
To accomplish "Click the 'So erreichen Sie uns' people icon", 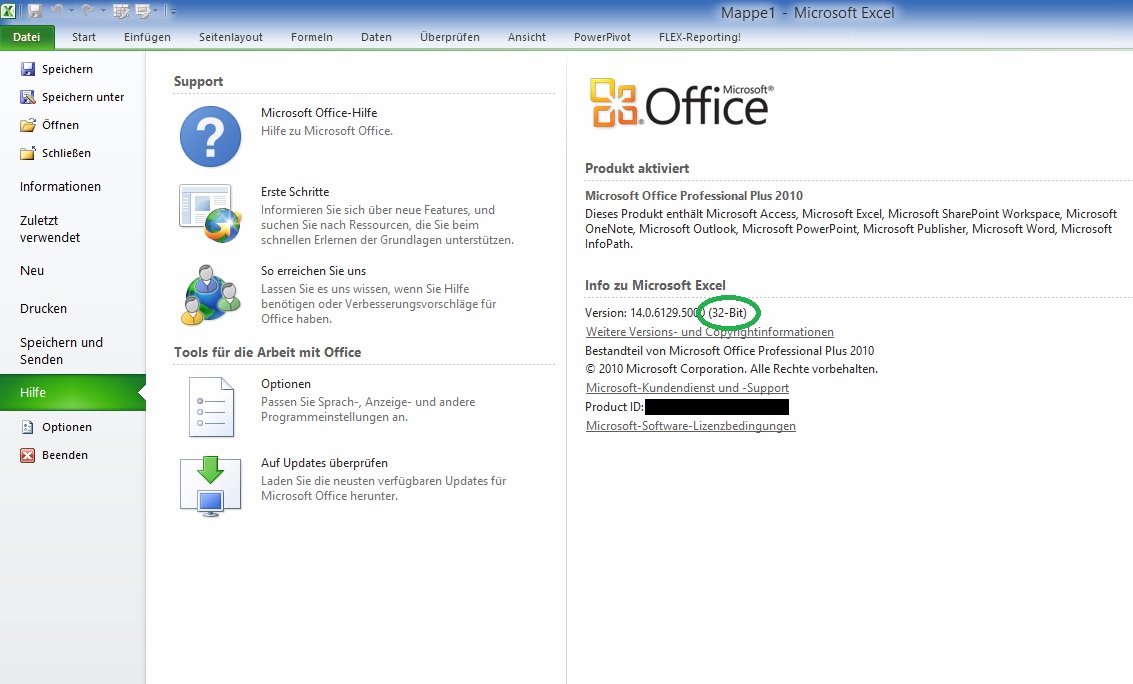I will [x=210, y=293].
